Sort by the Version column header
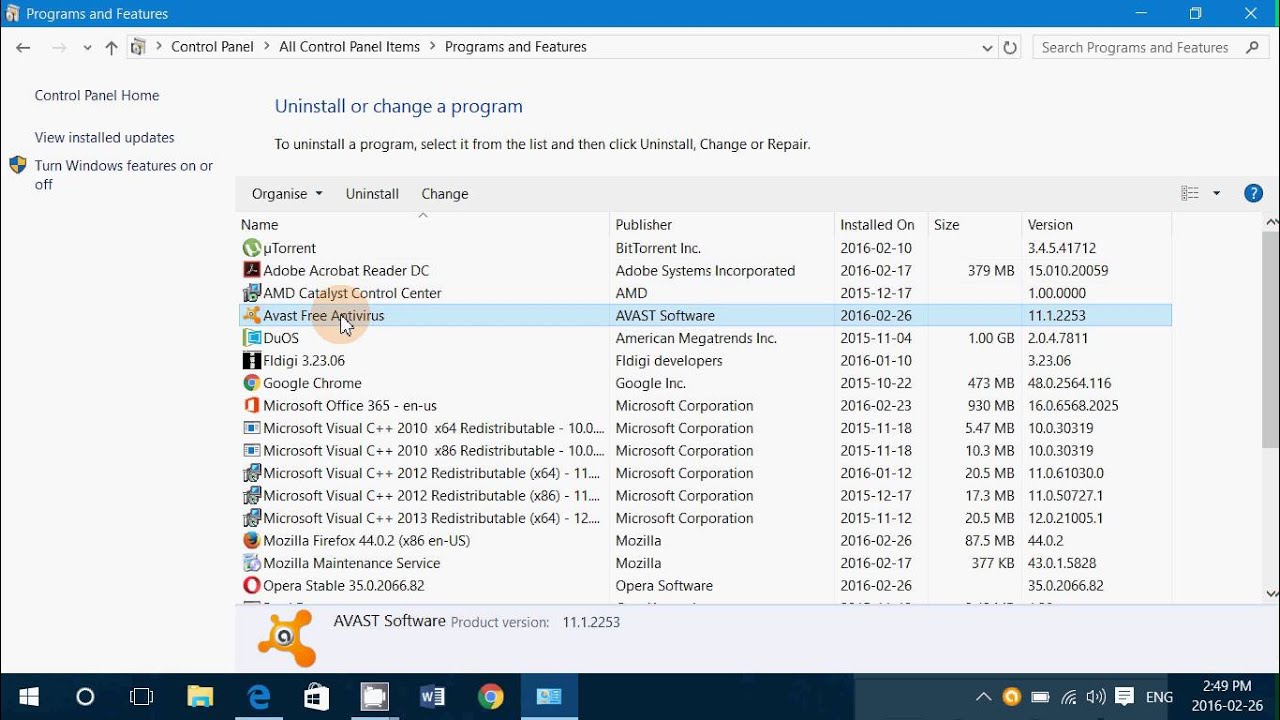 click(x=1096, y=225)
